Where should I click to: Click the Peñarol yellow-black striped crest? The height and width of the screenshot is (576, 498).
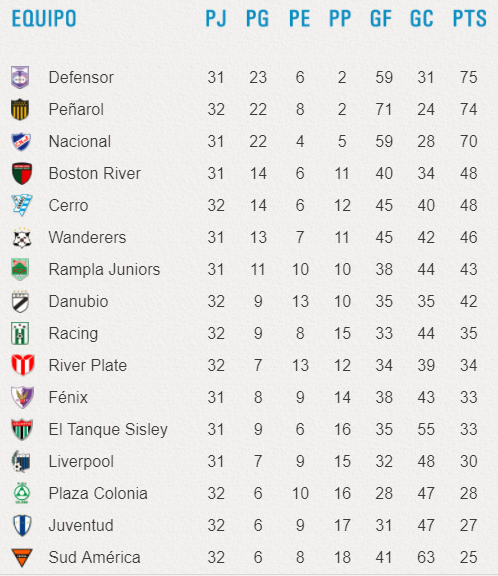20,109
